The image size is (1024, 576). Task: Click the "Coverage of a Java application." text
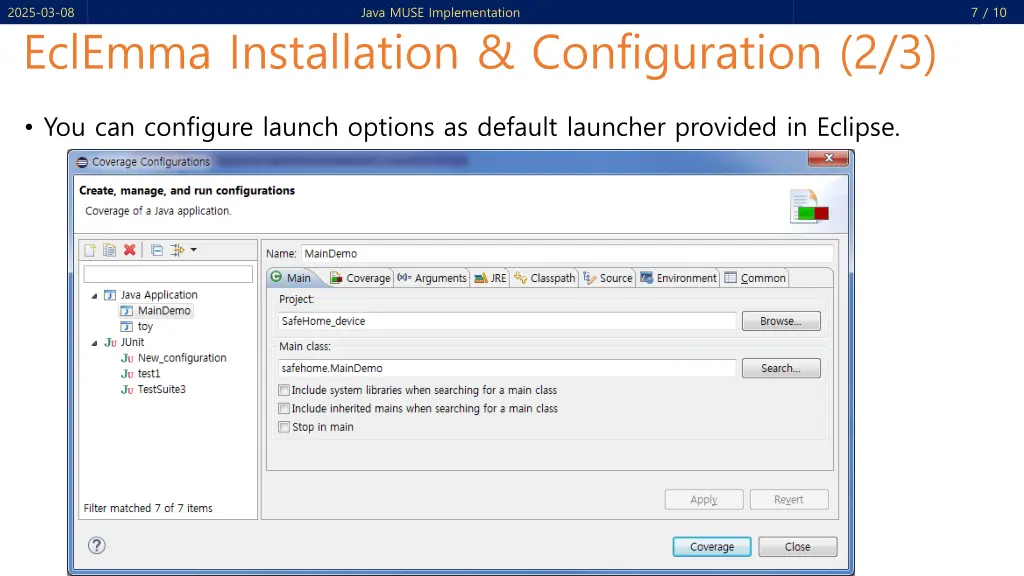click(x=158, y=211)
